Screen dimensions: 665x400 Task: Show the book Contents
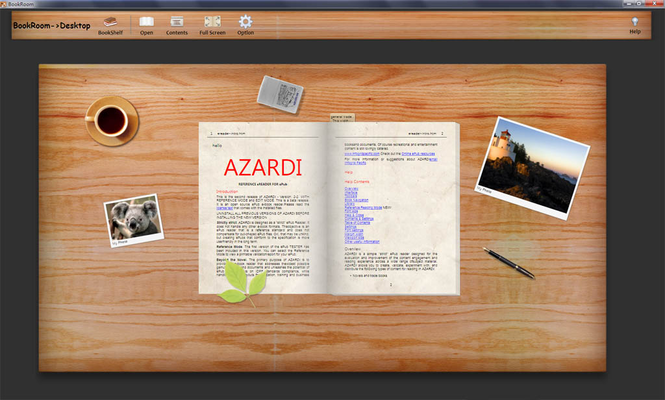point(177,26)
